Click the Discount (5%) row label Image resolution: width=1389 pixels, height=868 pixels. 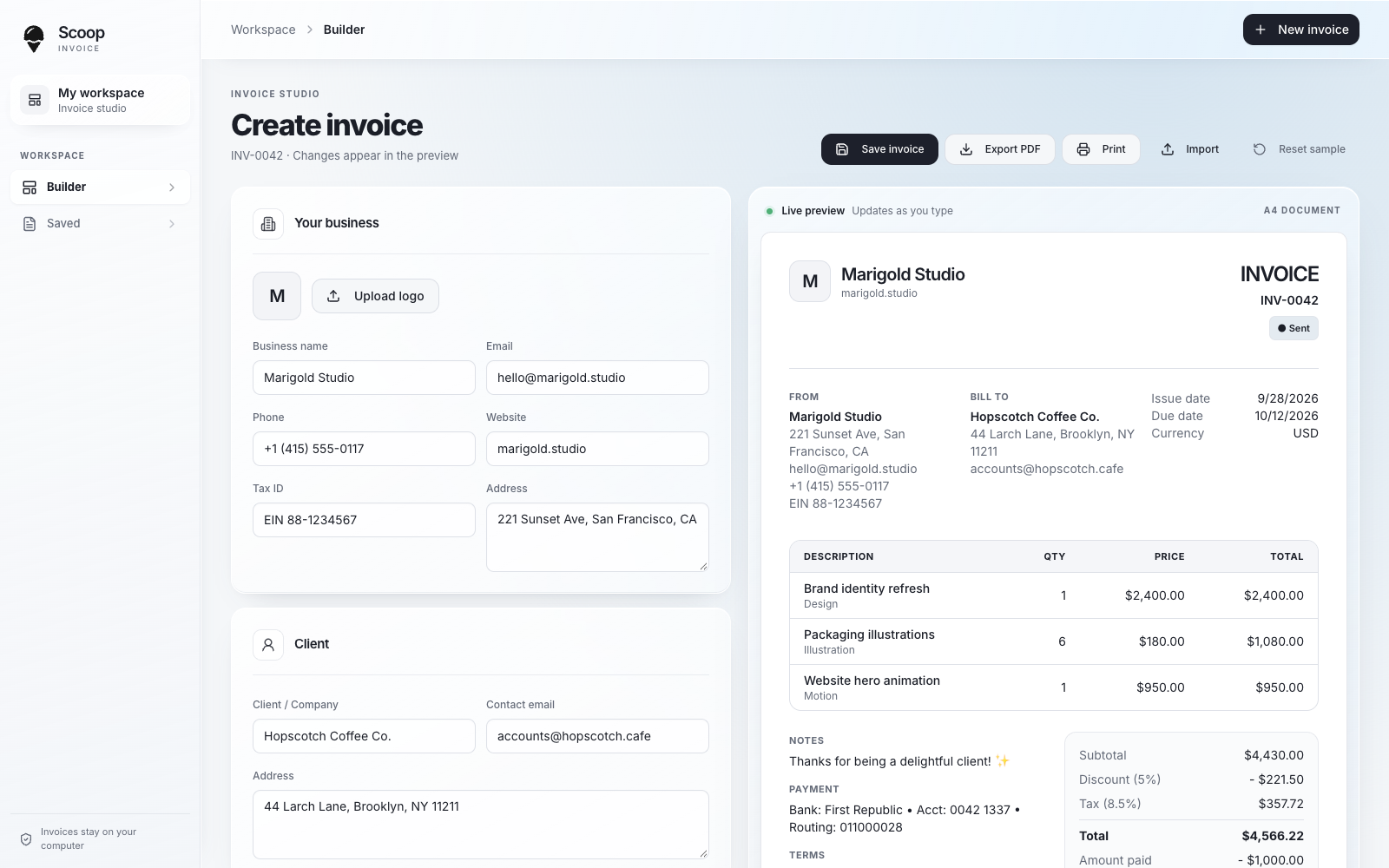point(1120,779)
